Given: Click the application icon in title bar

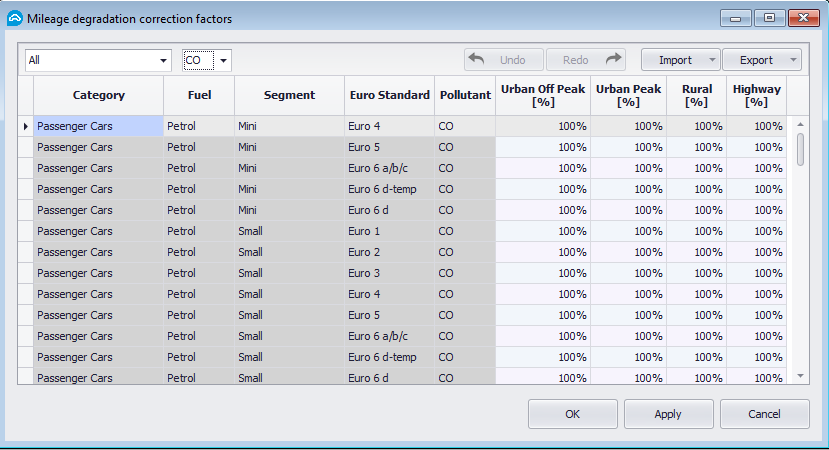Looking at the screenshot, I should coord(14,17).
